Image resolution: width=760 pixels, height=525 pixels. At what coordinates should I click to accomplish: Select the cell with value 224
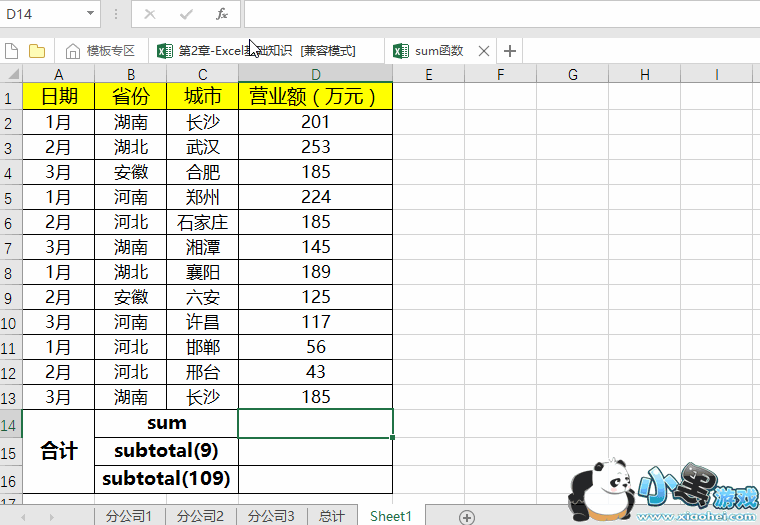[316, 197]
